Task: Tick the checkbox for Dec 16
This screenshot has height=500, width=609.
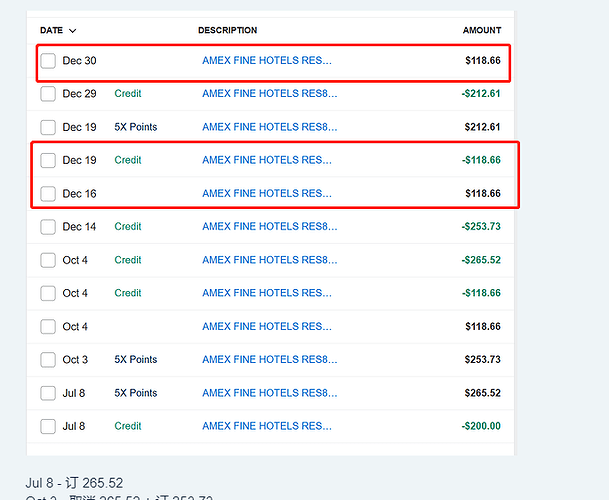Action: (48, 193)
